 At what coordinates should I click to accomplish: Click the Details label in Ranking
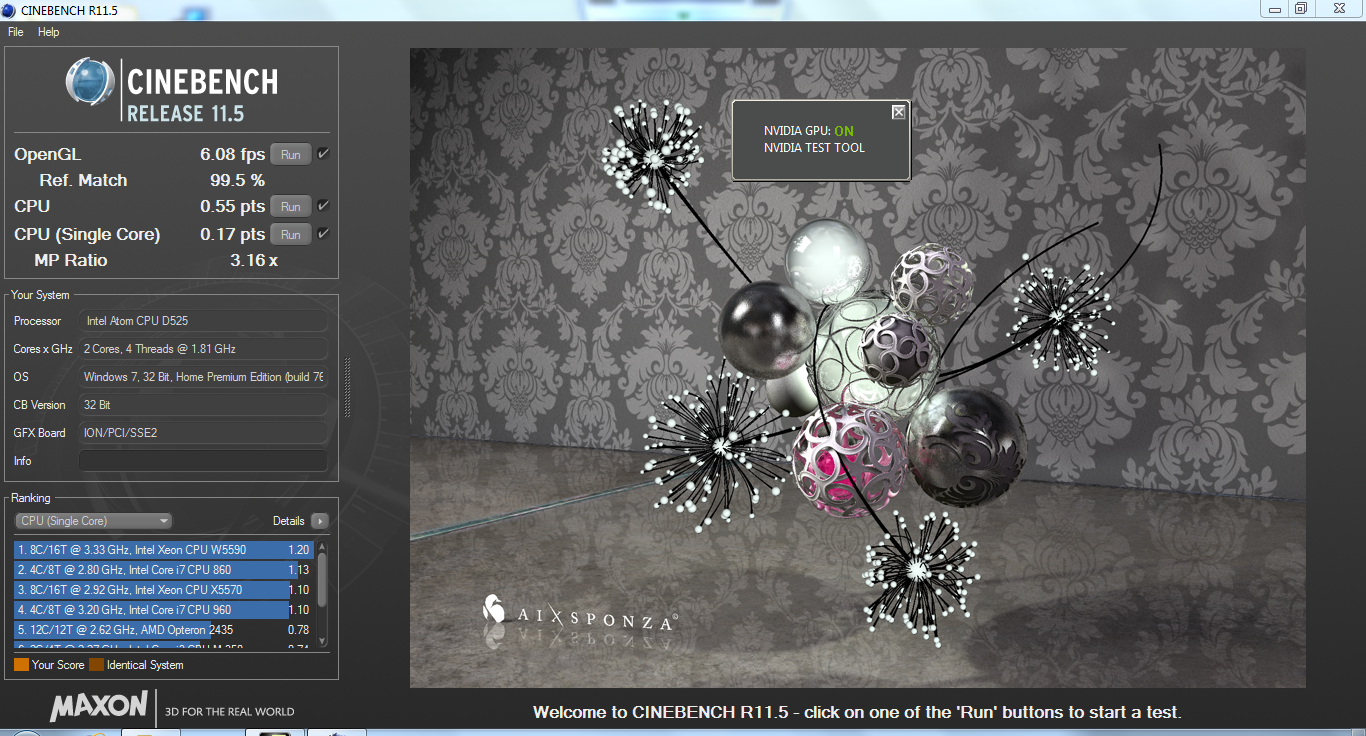pos(288,521)
